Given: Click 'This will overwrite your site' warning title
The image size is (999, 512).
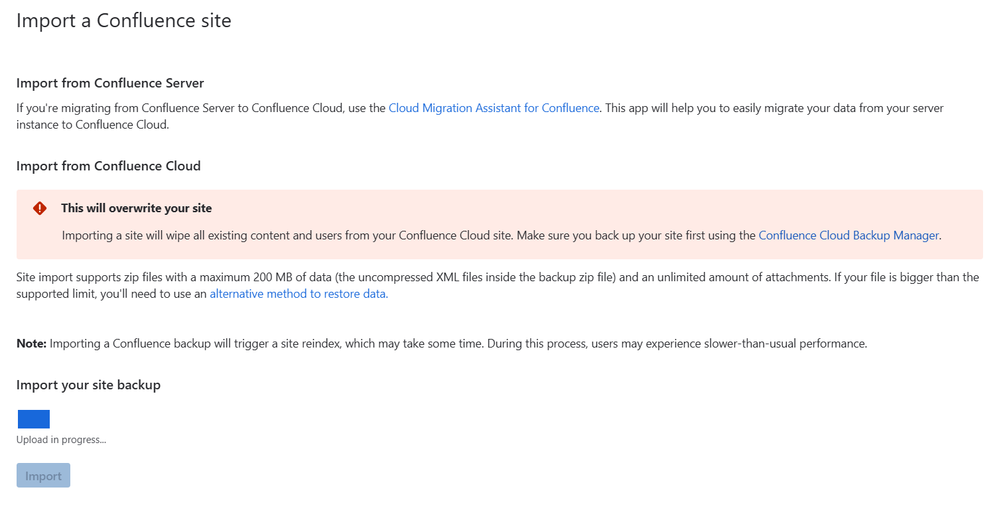Looking at the screenshot, I should [136, 208].
